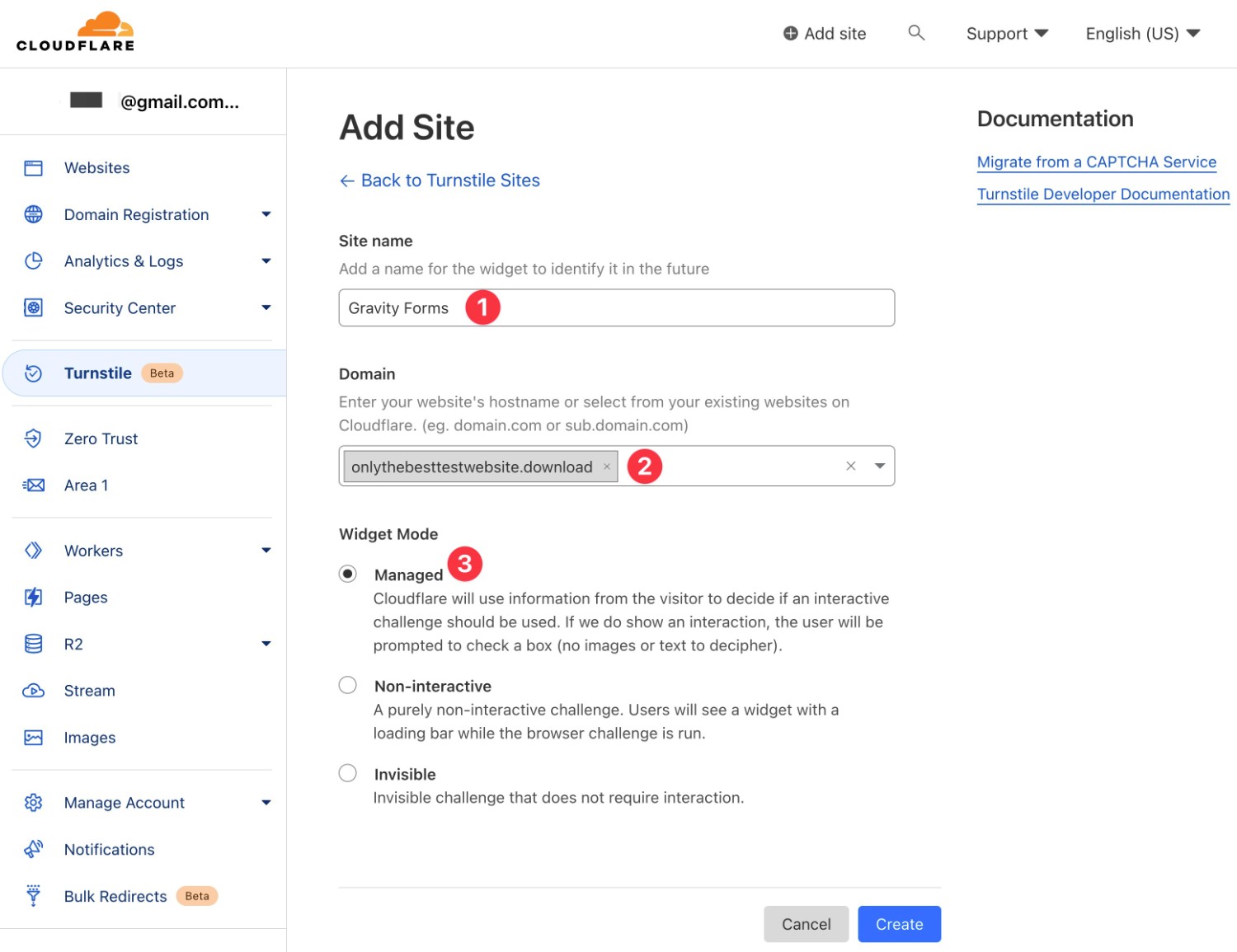Click the Turnstile sidebar icon
1237x952 pixels.
click(x=33, y=373)
